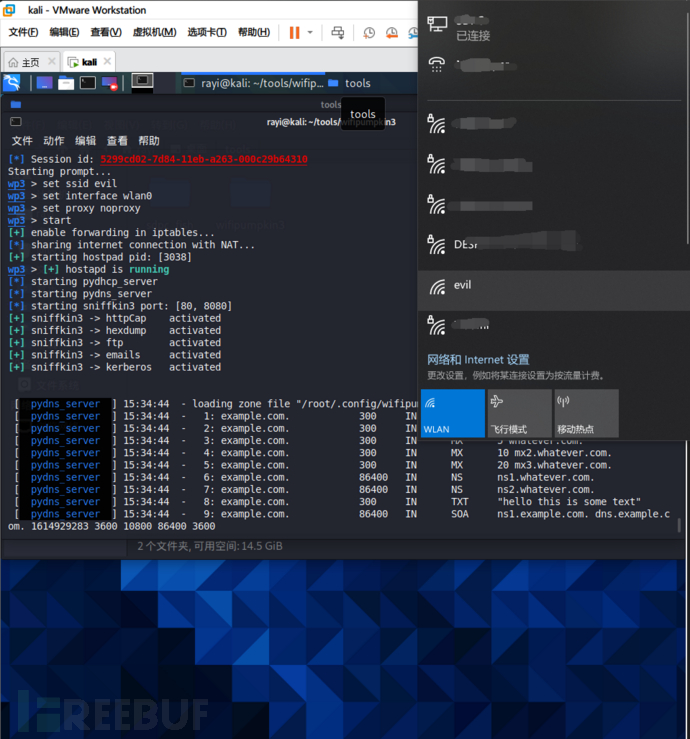690x739 pixels.
Task: Click the red session id text
Action: pos(204,159)
